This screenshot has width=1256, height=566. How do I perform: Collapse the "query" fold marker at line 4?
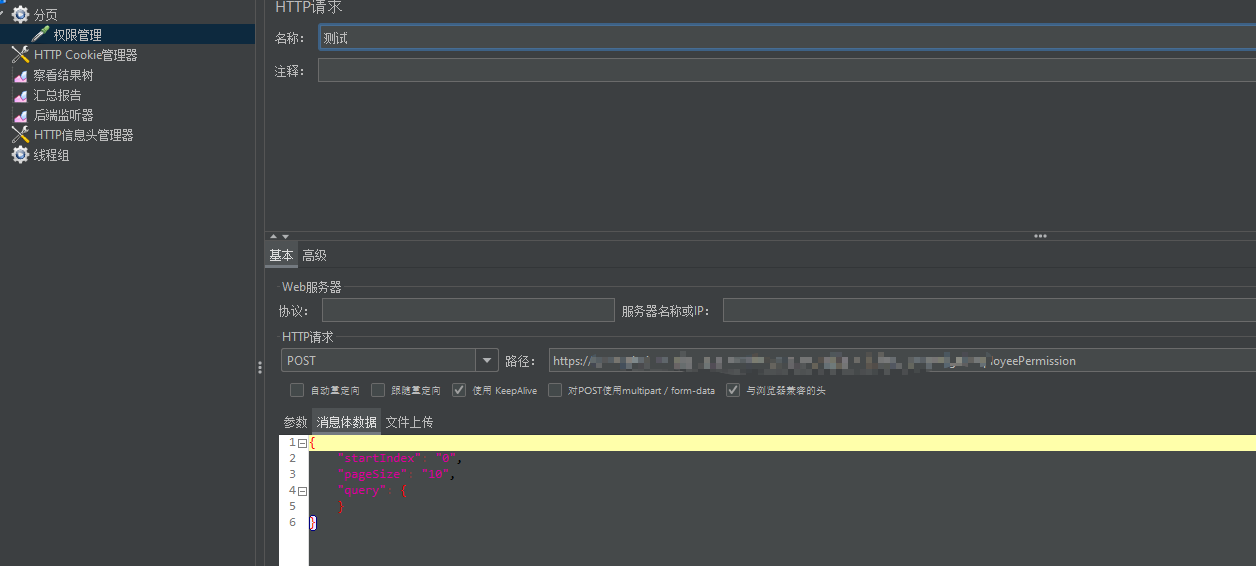[302, 491]
